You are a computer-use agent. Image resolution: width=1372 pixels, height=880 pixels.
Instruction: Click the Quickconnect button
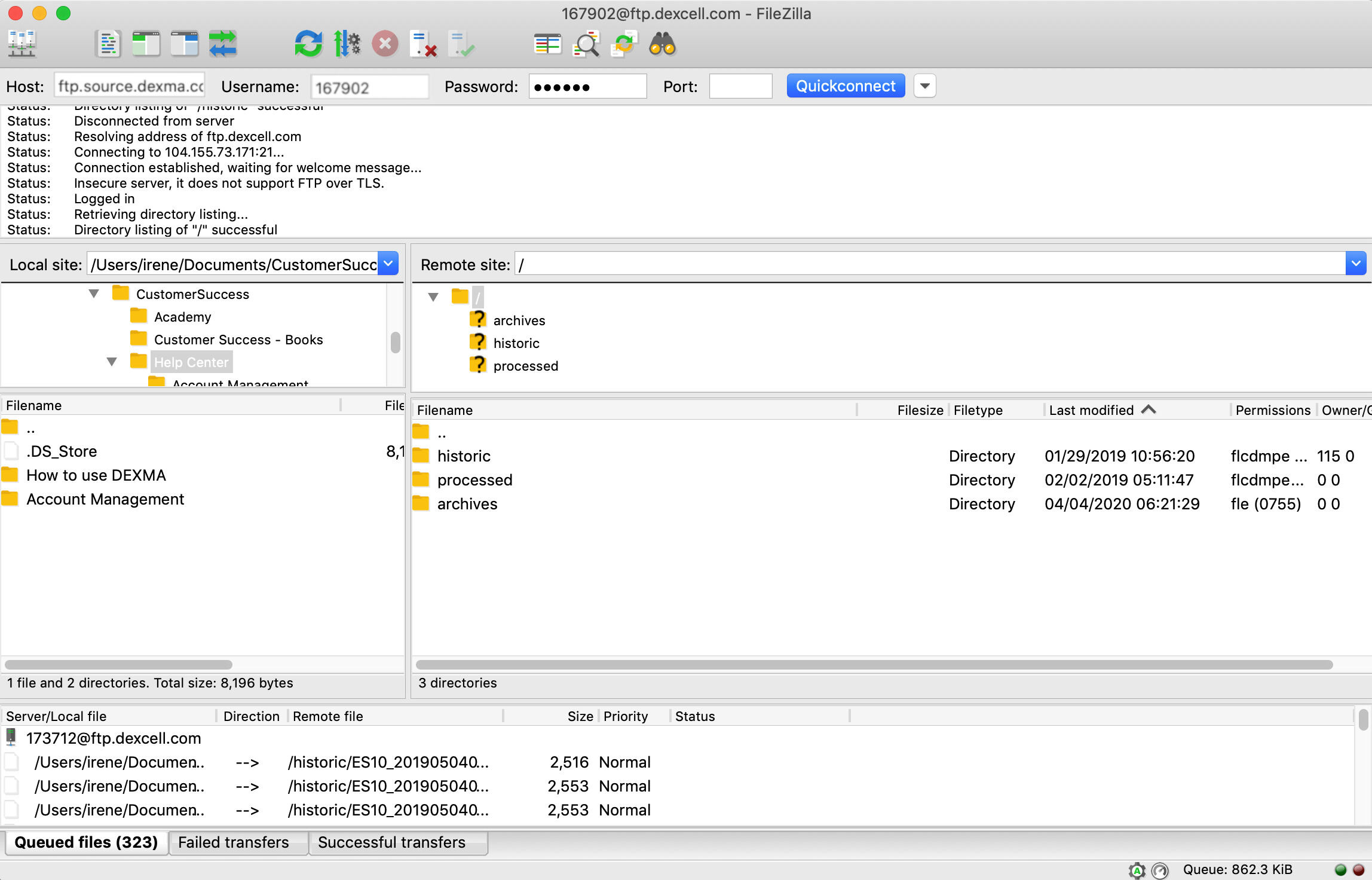[845, 86]
